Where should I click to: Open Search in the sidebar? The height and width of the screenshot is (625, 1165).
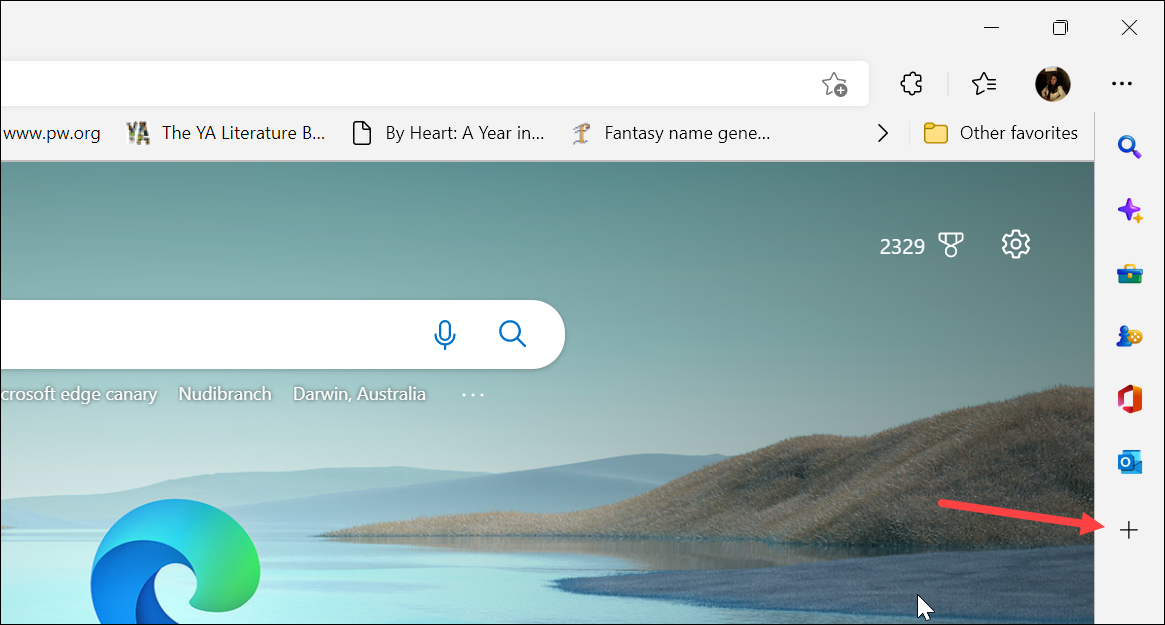[1129, 147]
